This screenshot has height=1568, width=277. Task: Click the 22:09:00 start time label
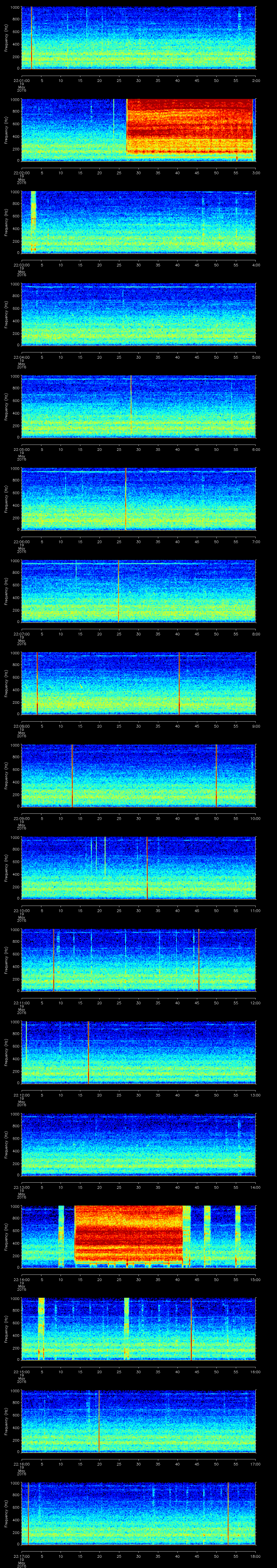(21, 818)
